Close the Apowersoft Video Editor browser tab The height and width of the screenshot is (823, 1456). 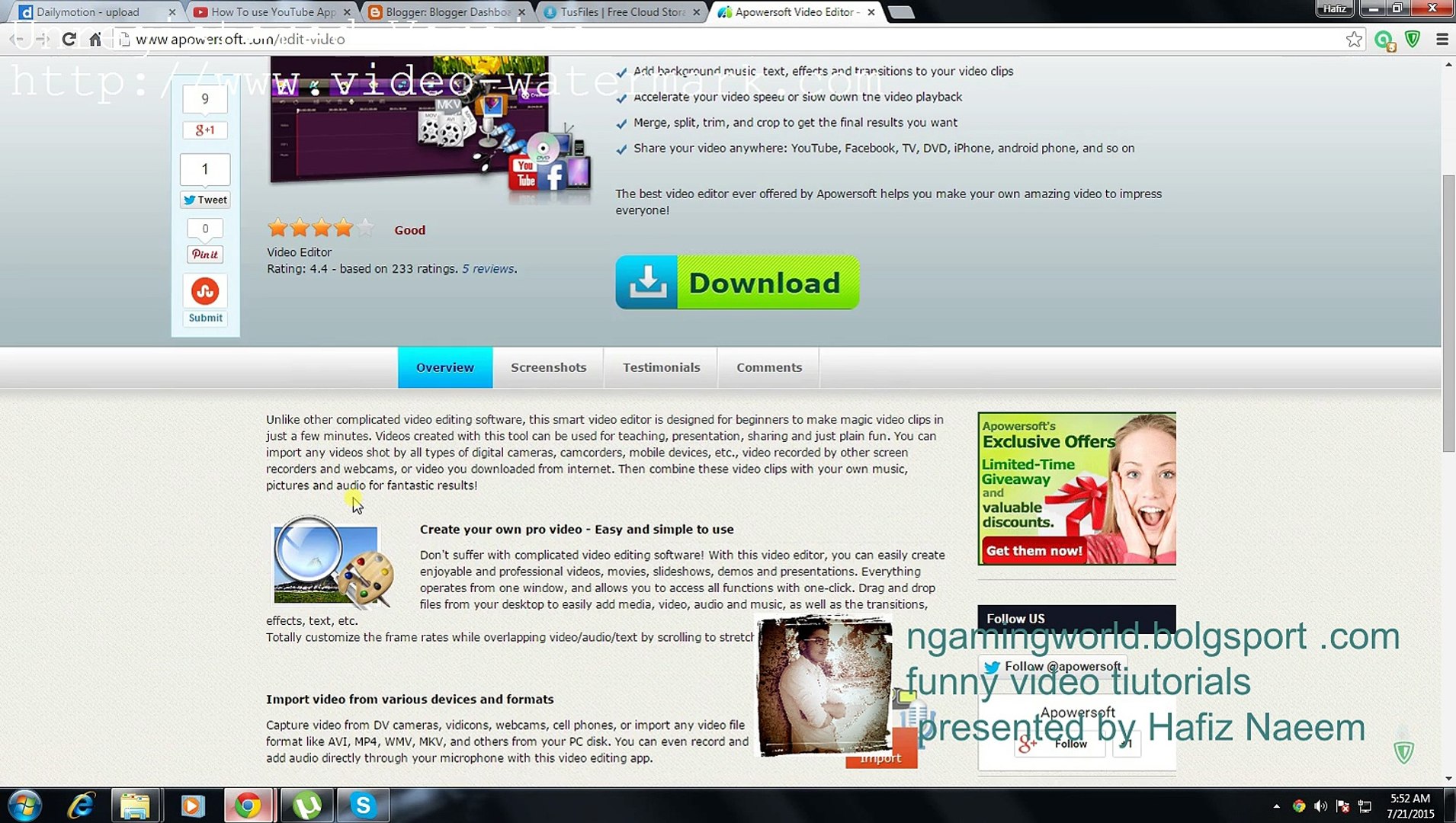(871, 12)
